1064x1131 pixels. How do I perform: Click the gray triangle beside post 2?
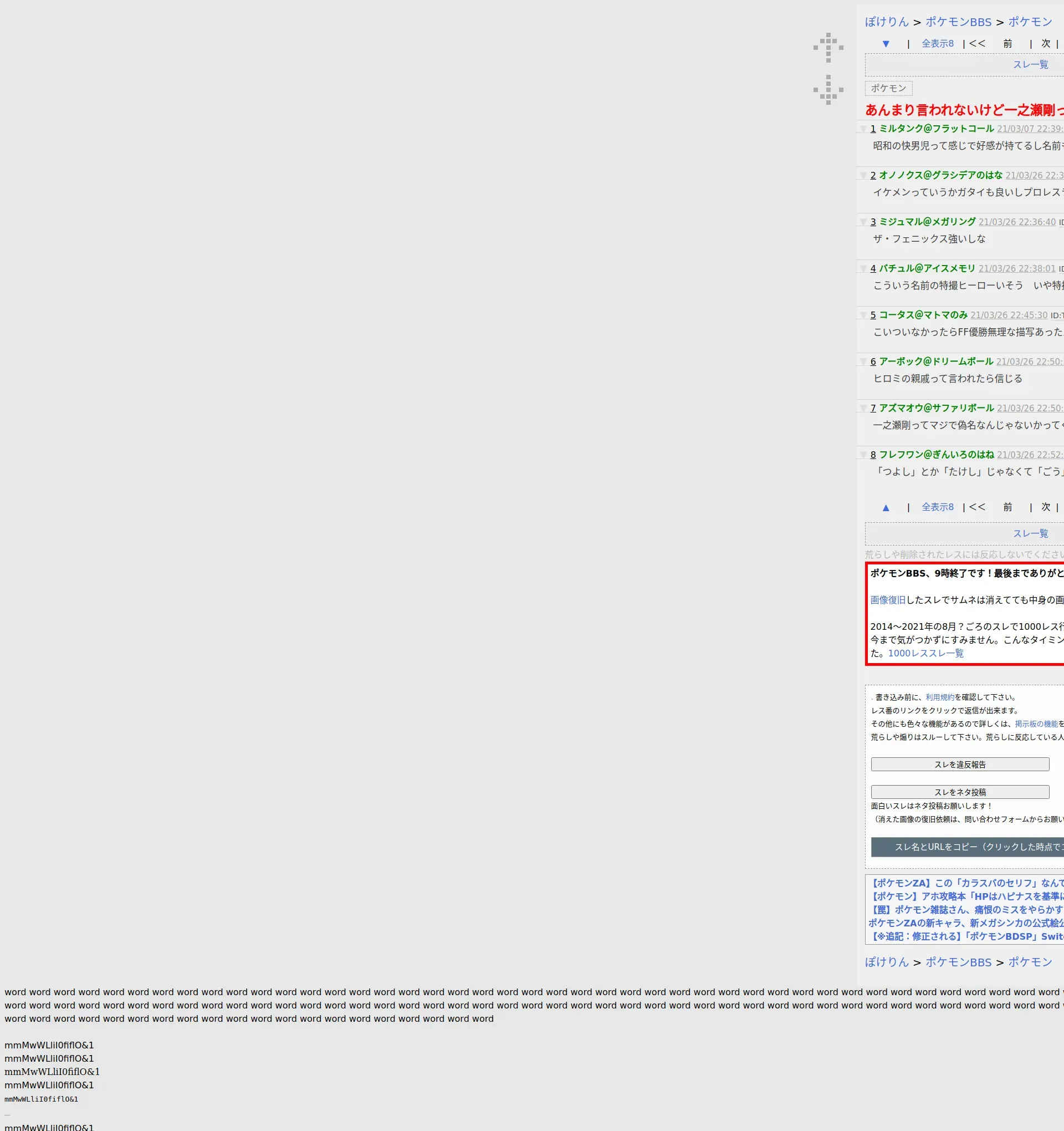click(863, 176)
